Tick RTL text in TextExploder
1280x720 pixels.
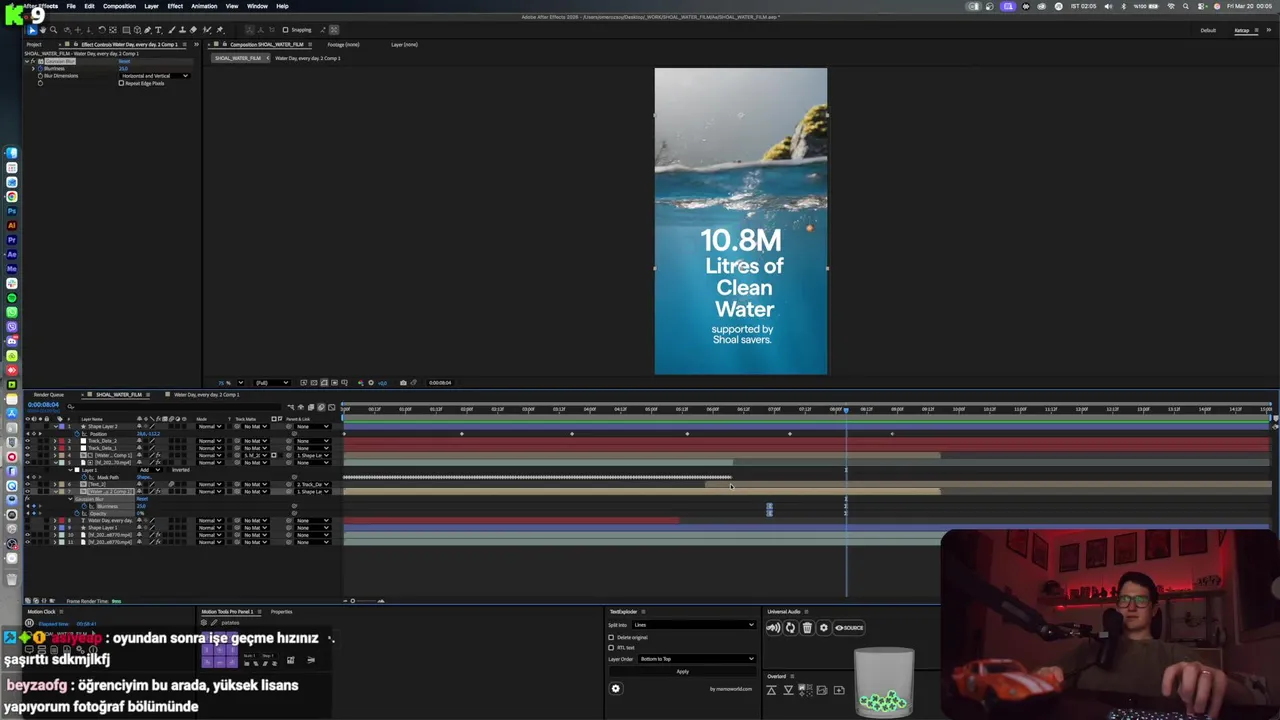coord(611,648)
